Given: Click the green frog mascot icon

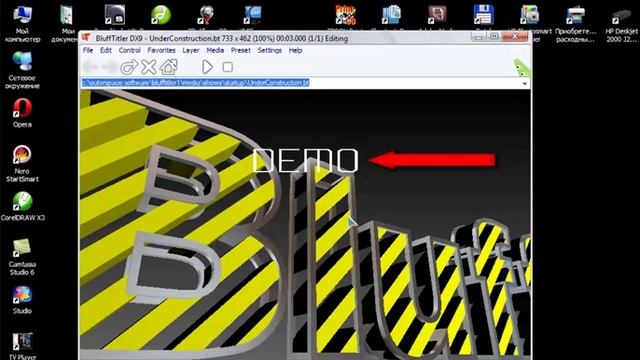Looking at the screenshot, I should point(521,67).
